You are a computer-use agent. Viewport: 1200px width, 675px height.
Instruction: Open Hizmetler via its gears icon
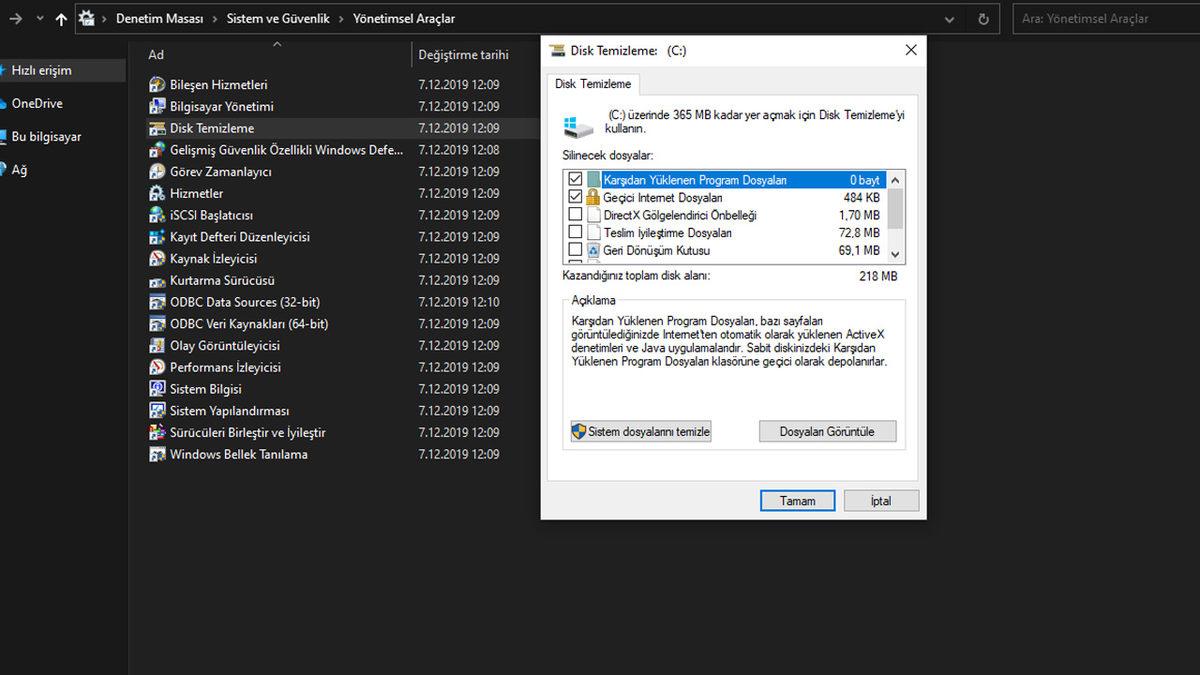159,193
